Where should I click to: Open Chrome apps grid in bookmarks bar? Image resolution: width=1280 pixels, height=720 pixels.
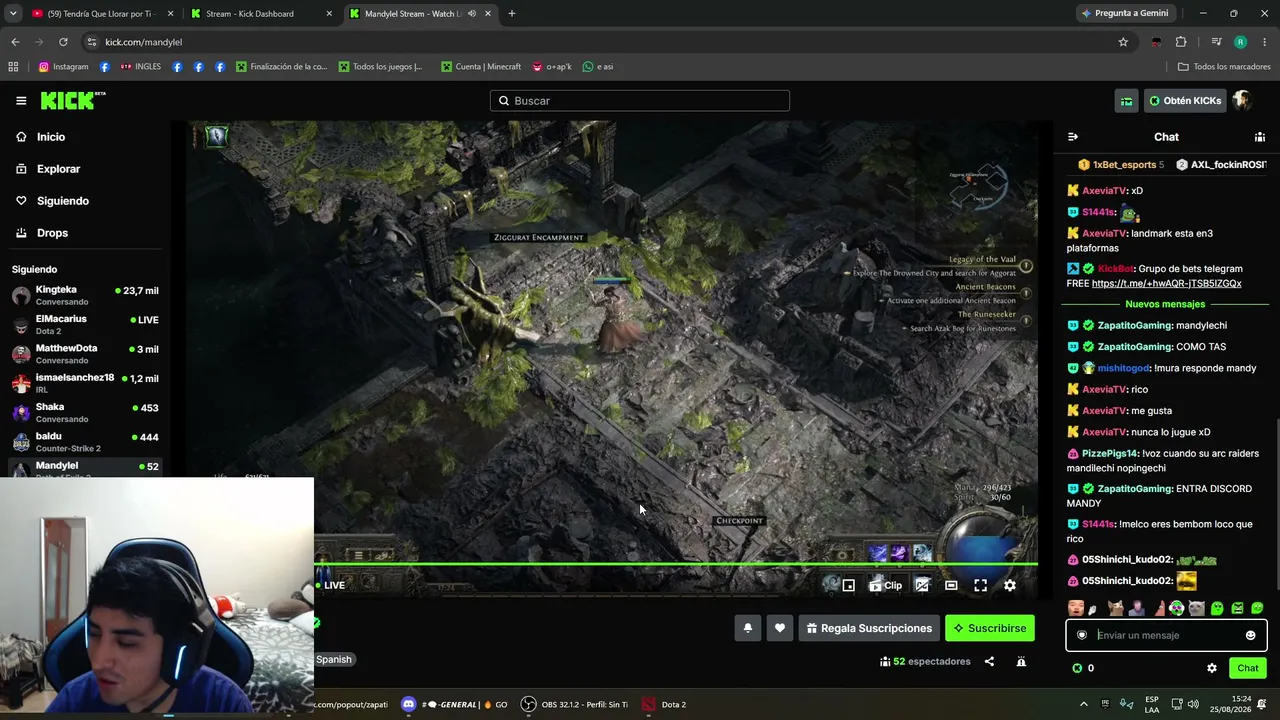13,67
